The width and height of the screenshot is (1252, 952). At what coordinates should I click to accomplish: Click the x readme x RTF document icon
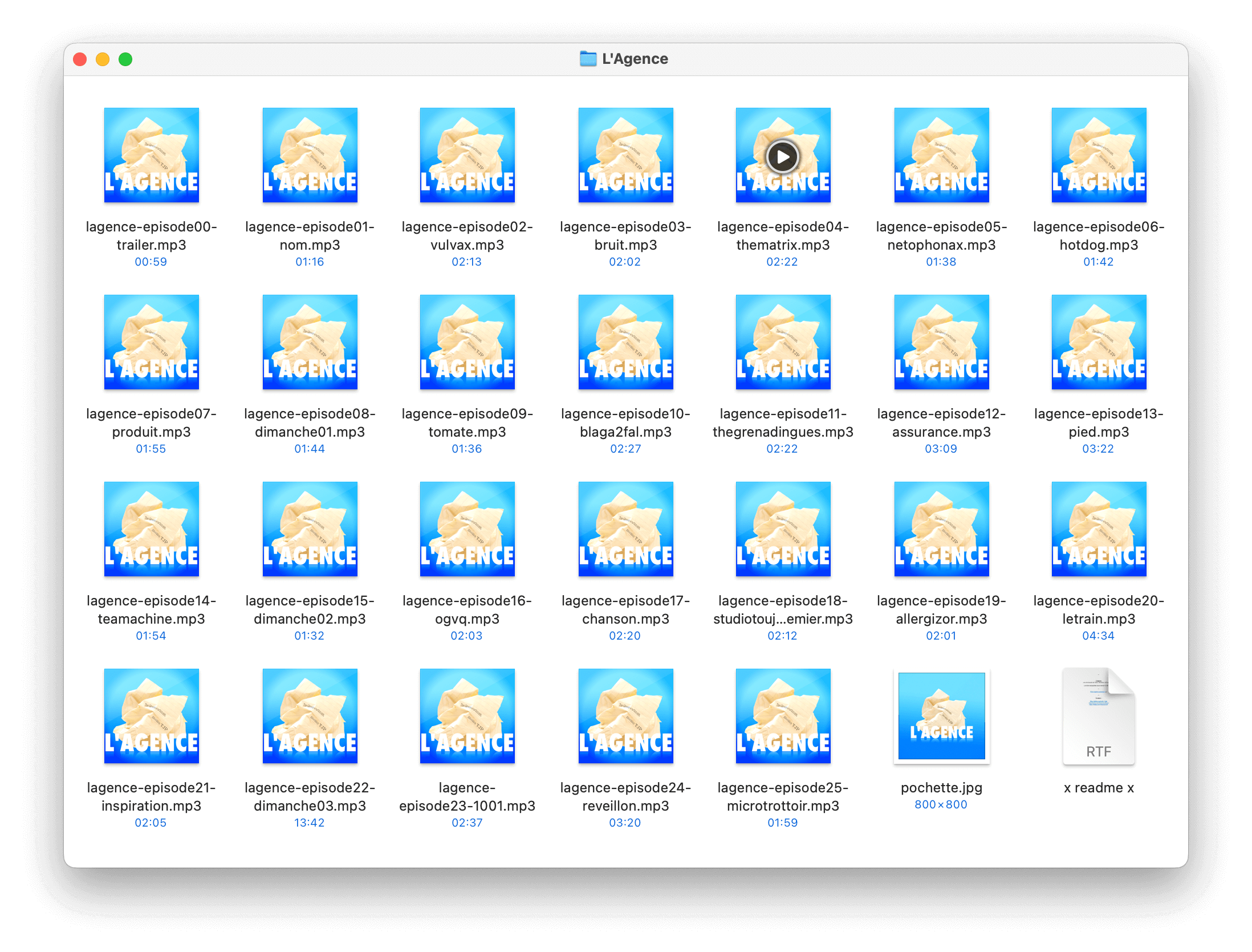1098,716
